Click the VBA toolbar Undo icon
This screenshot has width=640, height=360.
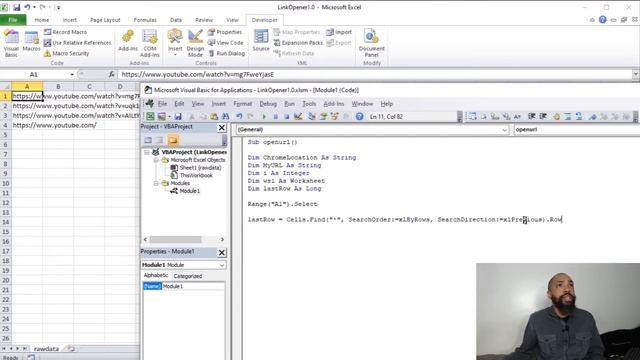click(239, 116)
